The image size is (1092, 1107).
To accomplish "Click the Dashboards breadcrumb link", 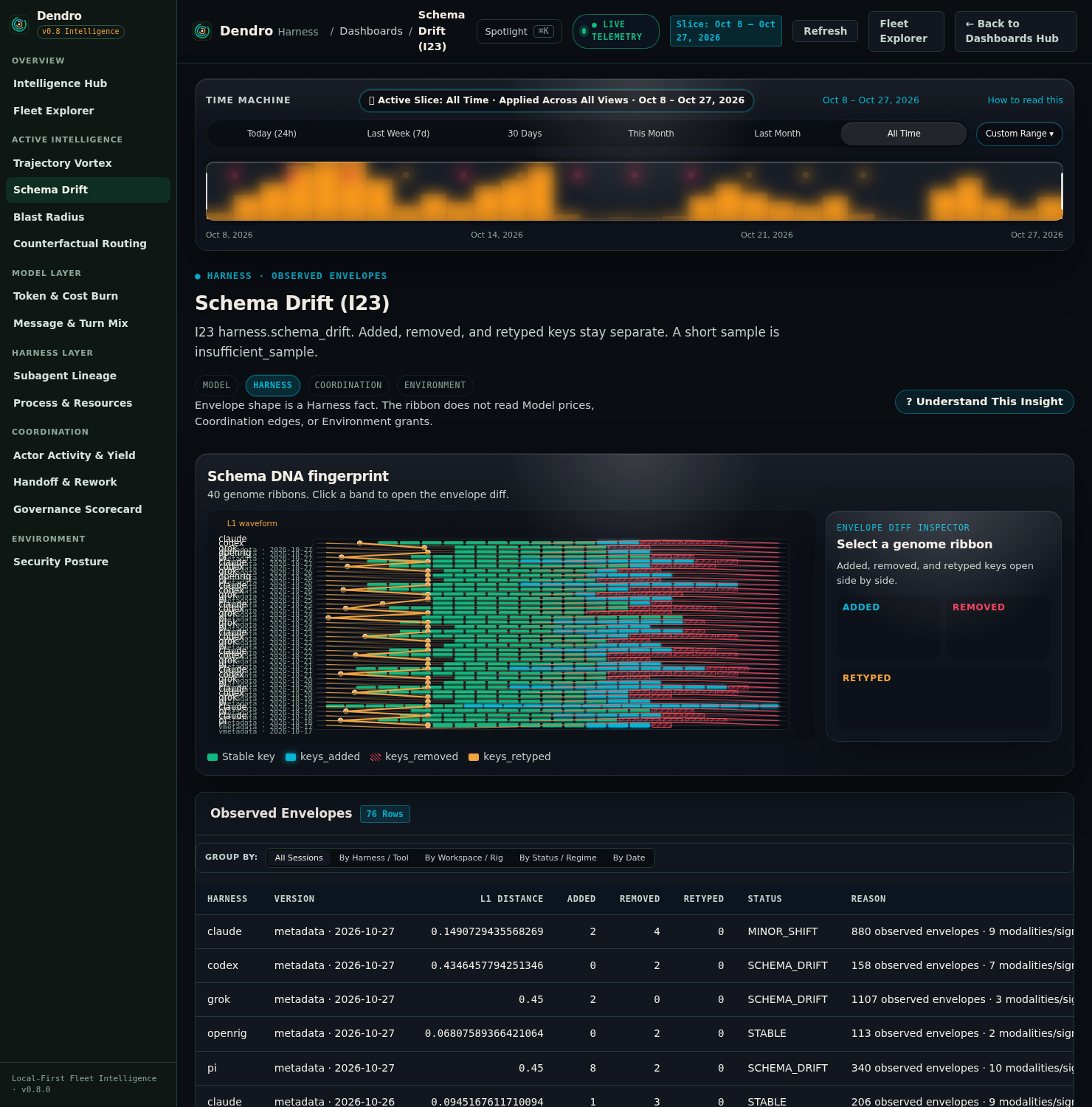I will pyautogui.click(x=371, y=31).
